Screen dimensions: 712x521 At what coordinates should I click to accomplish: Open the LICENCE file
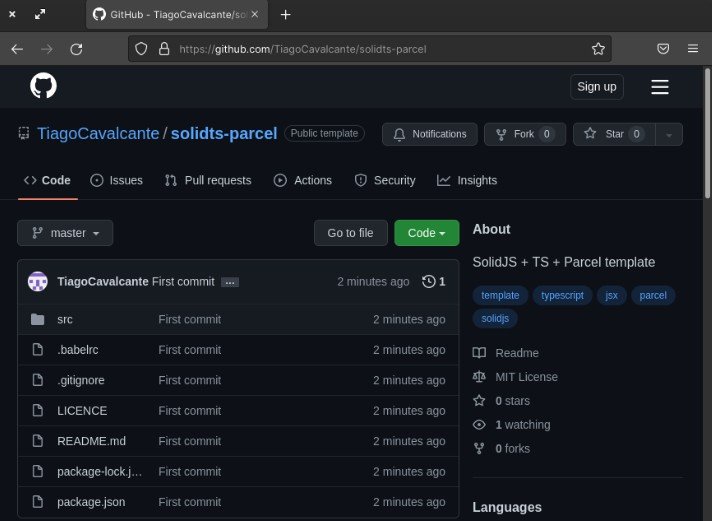[82, 411]
